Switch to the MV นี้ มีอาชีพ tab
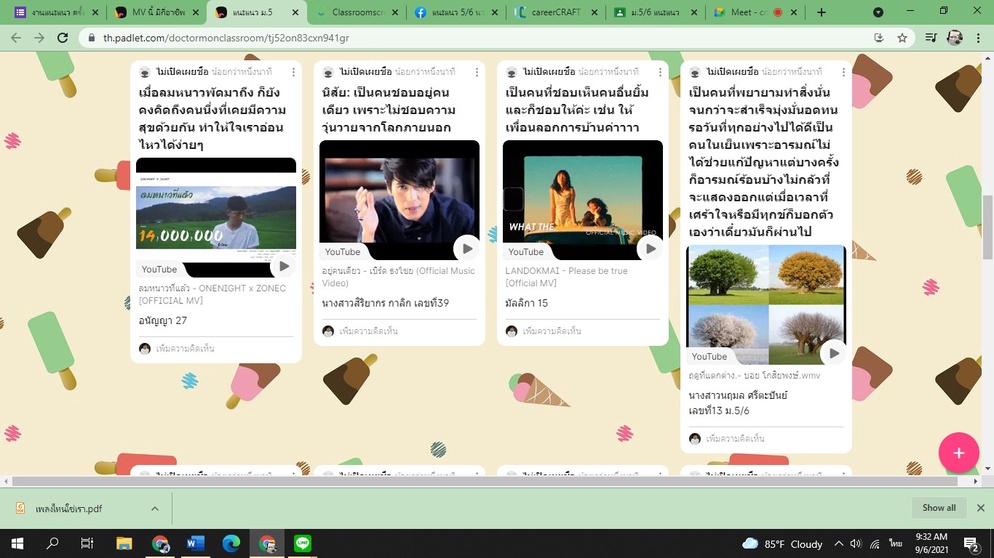Viewport: 994px width, 558px height. click(157, 12)
